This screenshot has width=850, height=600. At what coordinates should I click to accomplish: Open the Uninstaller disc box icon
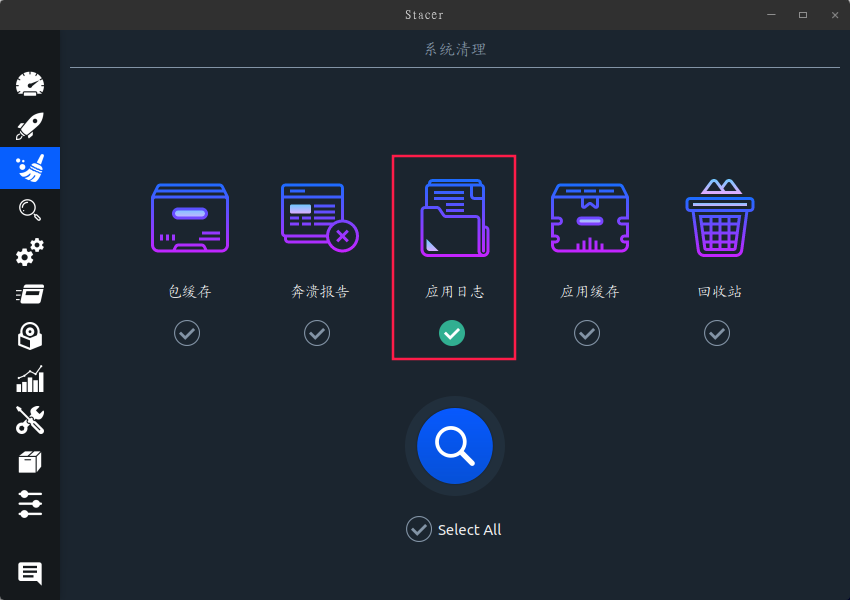[x=30, y=336]
